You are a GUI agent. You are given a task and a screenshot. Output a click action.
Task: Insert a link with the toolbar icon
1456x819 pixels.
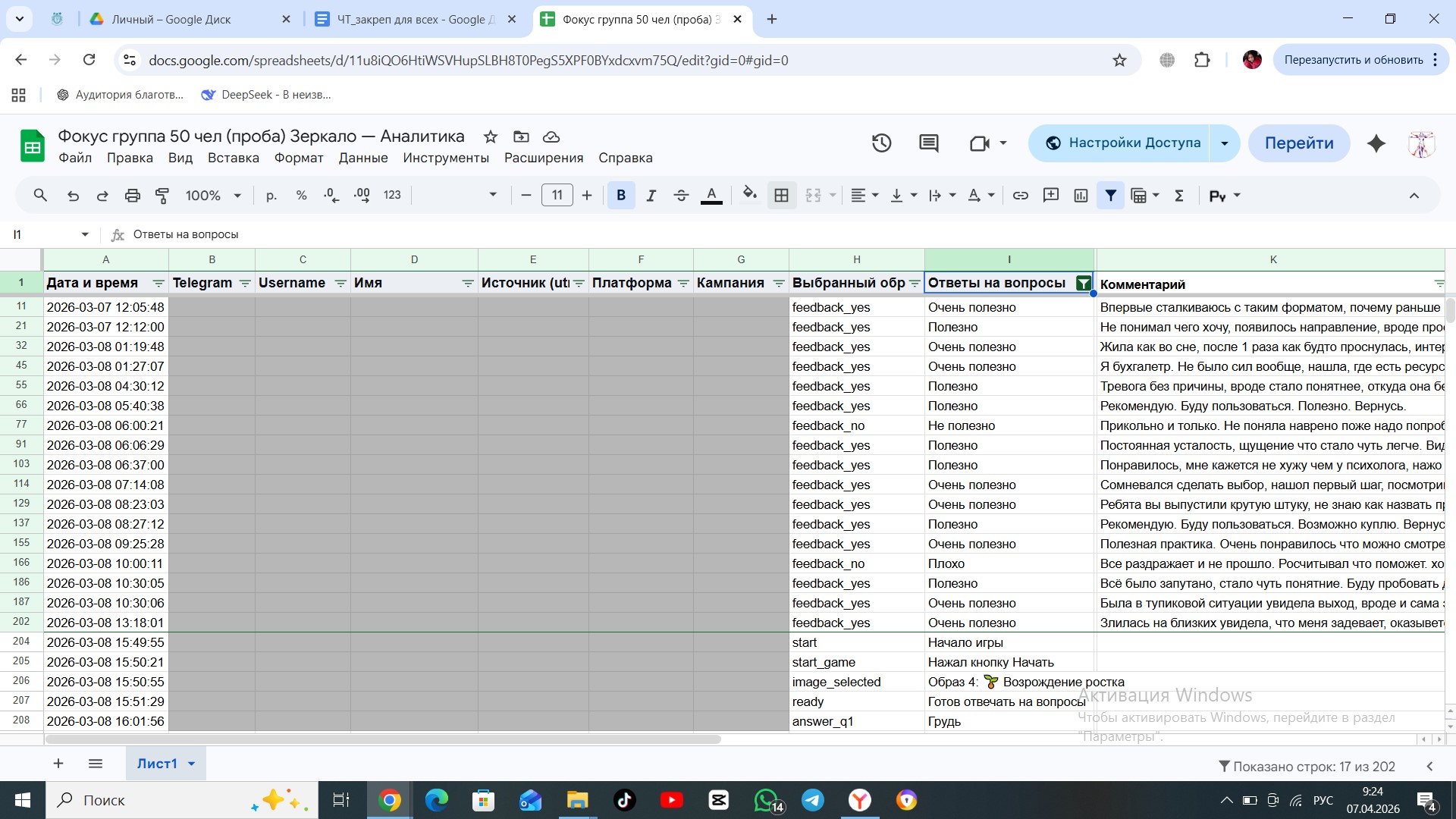[1021, 196]
